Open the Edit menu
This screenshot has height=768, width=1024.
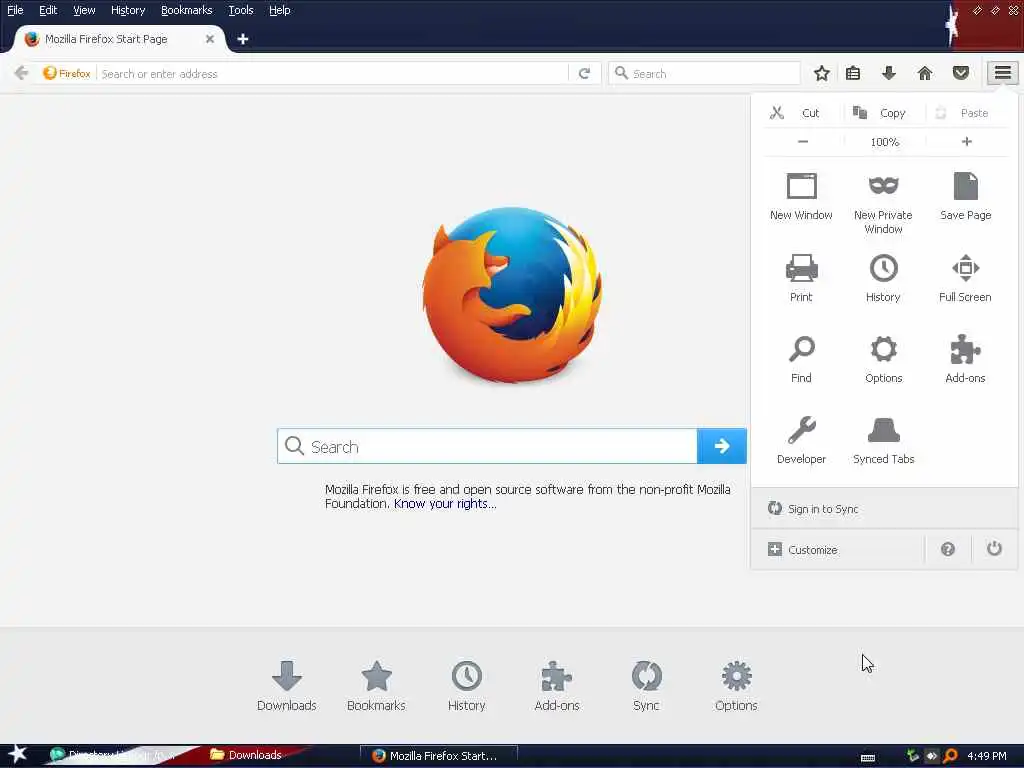tap(48, 10)
